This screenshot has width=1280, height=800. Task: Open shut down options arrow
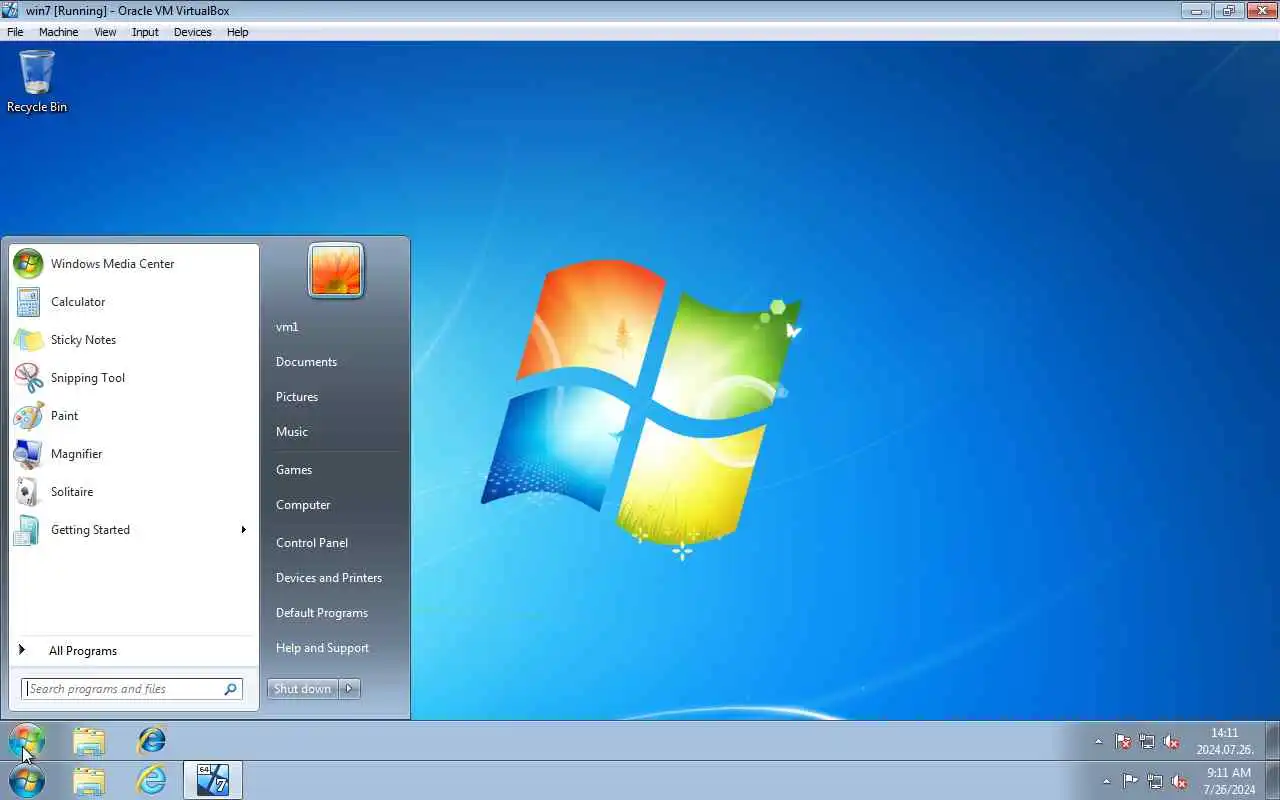[x=350, y=689]
